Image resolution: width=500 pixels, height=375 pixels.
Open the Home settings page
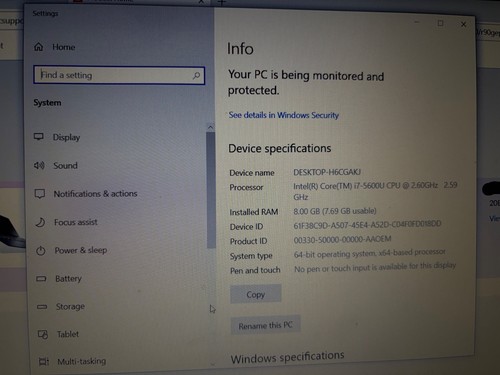[55, 47]
